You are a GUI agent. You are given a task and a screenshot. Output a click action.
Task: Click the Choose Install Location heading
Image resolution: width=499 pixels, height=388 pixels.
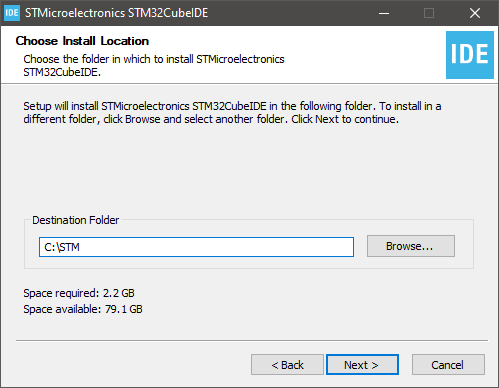click(82, 41)
